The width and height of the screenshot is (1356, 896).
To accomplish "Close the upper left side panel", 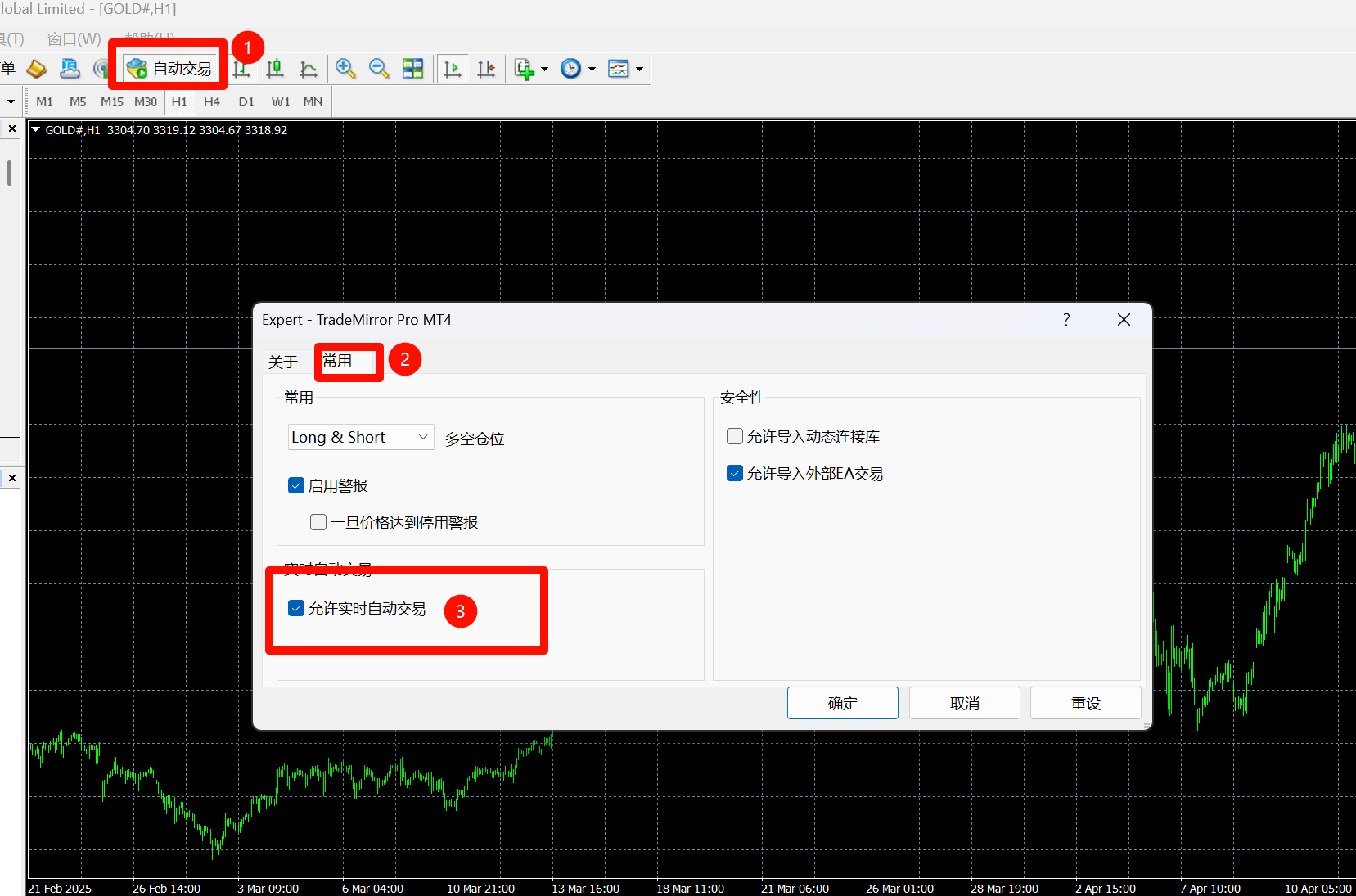I will coord(12,128).
